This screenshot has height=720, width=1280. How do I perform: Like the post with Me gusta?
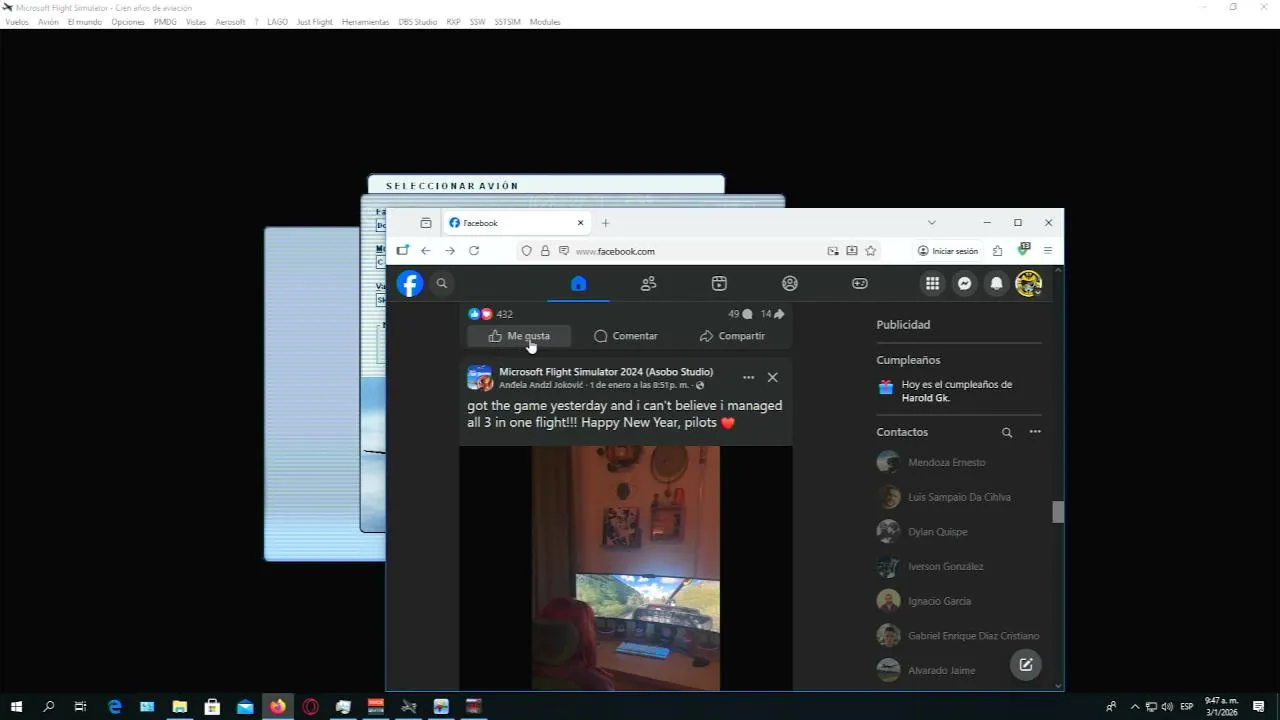point(519,336)
